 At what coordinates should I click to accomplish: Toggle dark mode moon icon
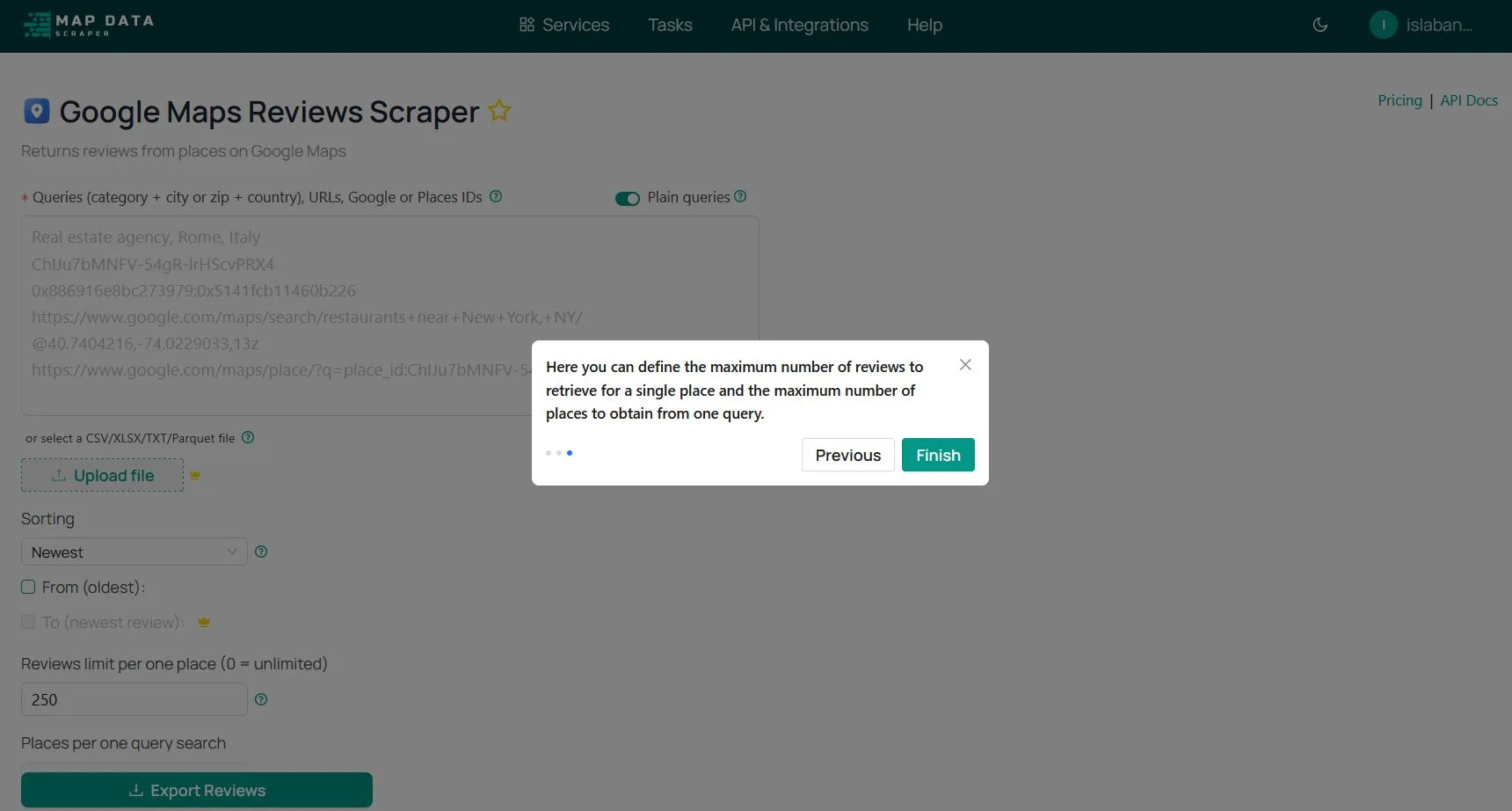pyautogui.click(x=1319, y=25)
